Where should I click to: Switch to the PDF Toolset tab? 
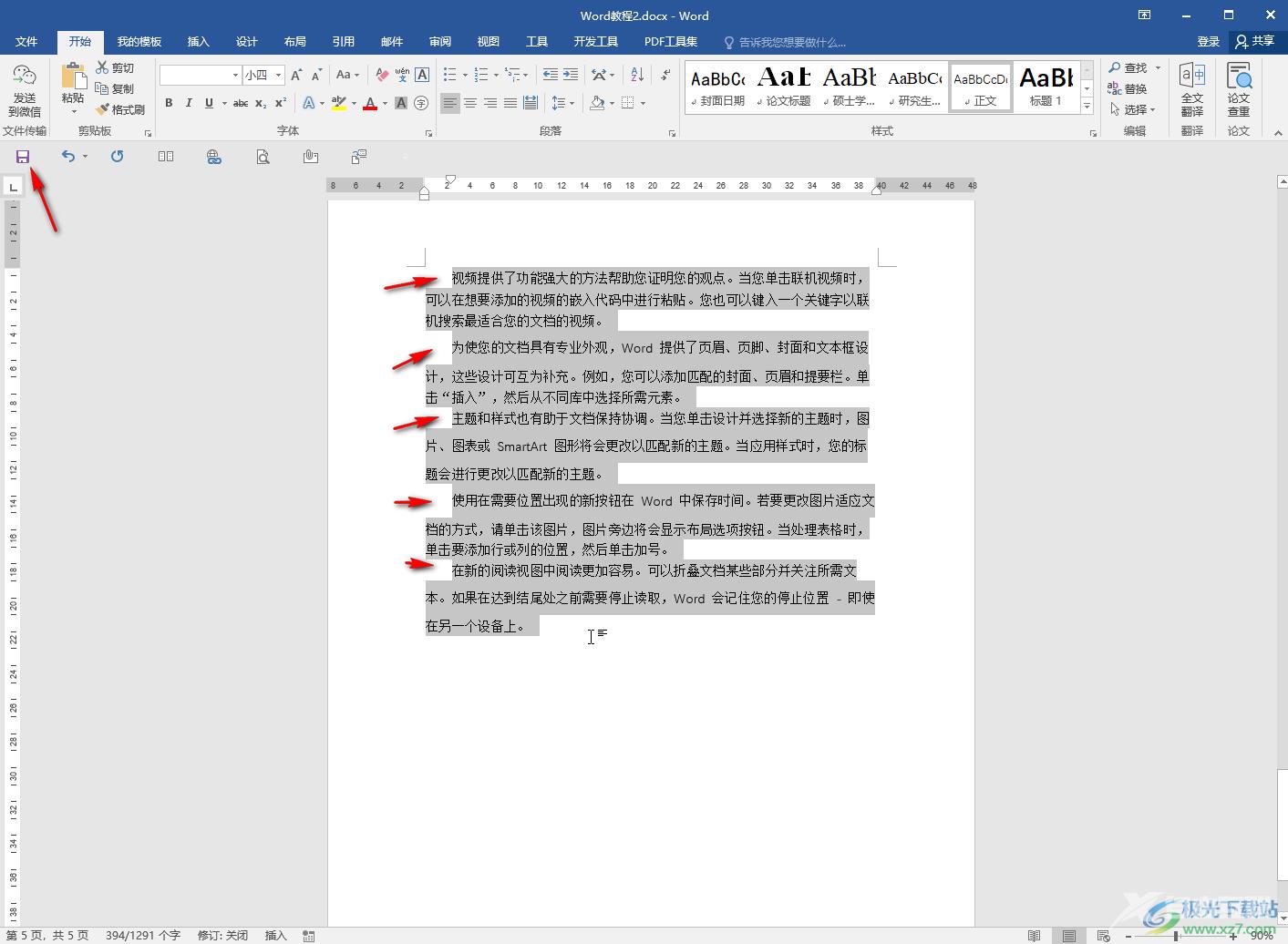click(671, 42)
